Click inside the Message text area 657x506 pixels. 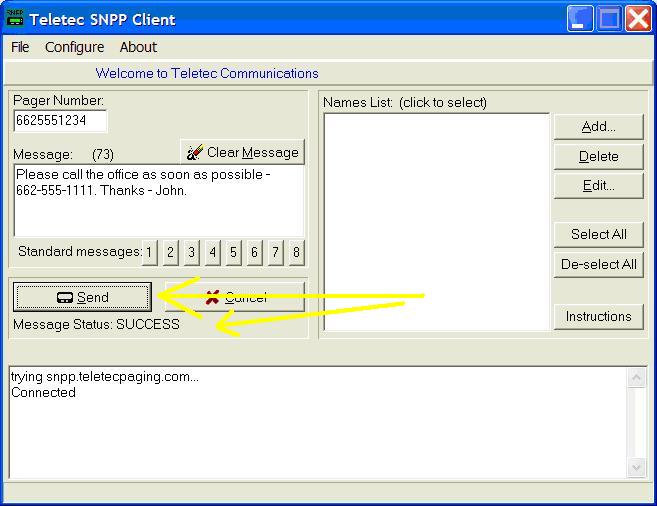pyautogui.click(x=159, y=201)
